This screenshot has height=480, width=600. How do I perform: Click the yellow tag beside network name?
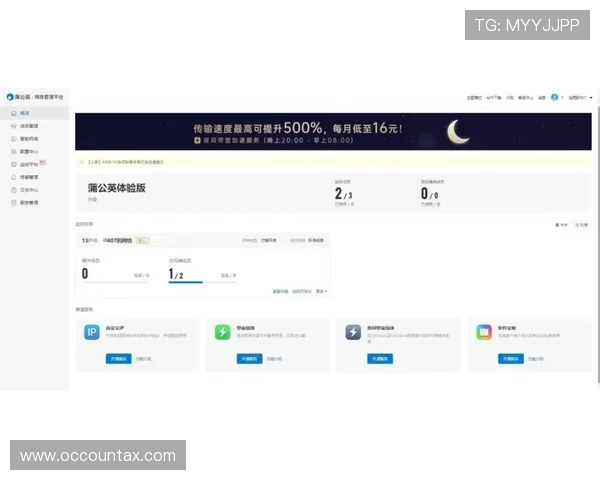143,240
